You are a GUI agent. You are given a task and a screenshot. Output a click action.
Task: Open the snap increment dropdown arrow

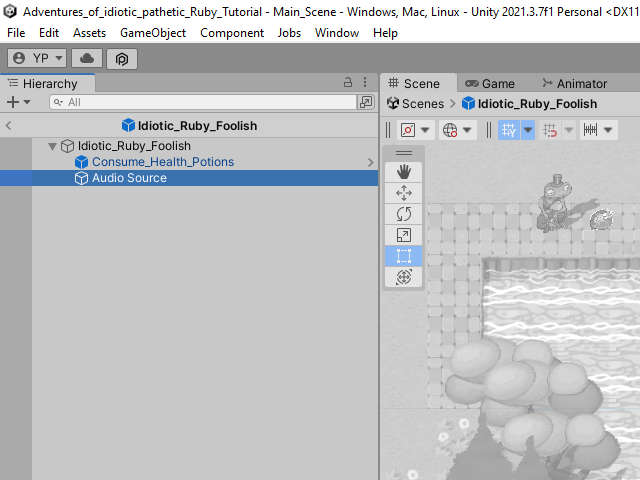(608, 130)
